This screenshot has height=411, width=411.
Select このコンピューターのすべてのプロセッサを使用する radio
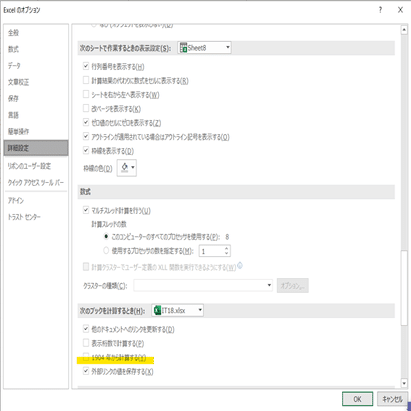coord(106,237)
